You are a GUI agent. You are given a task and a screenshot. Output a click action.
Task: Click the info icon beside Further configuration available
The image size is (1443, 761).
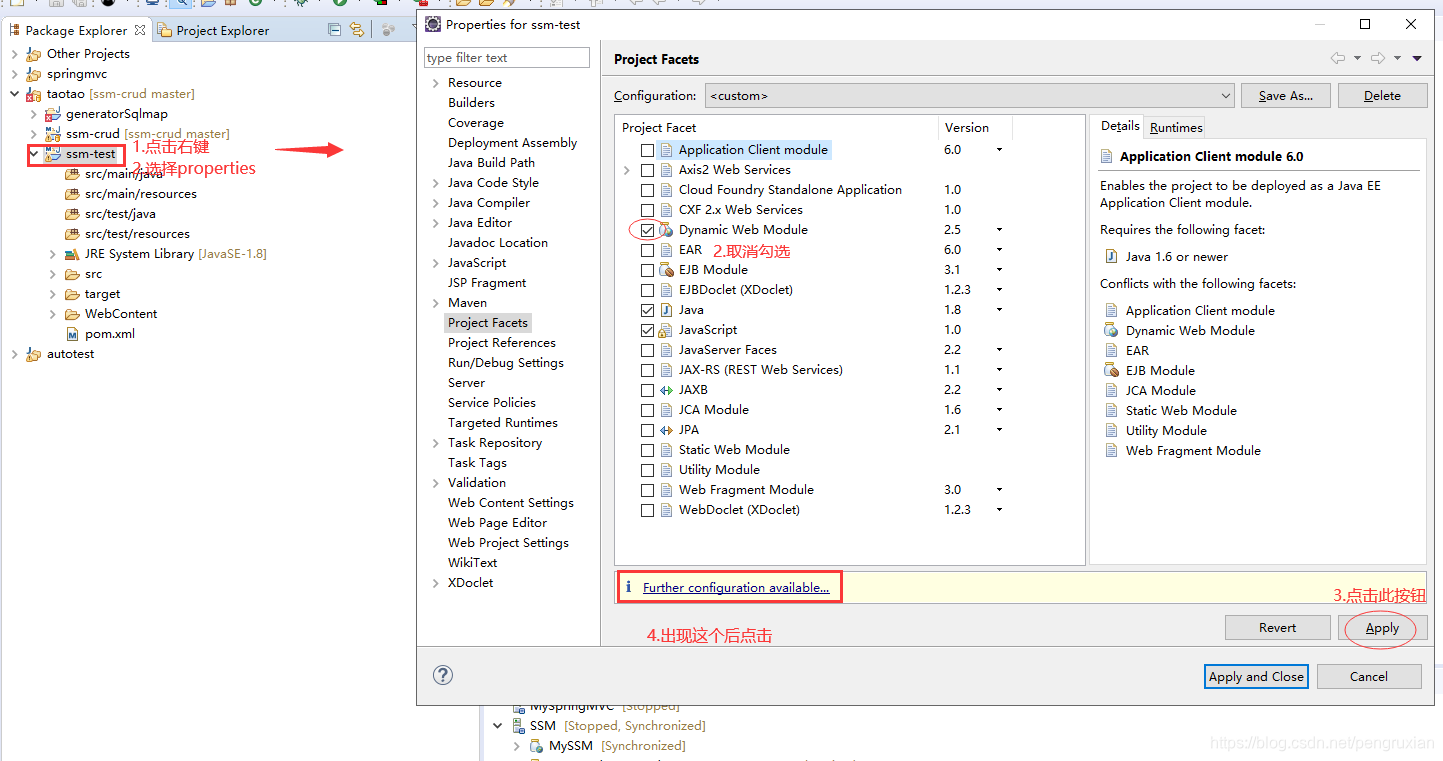click(628, 587)
